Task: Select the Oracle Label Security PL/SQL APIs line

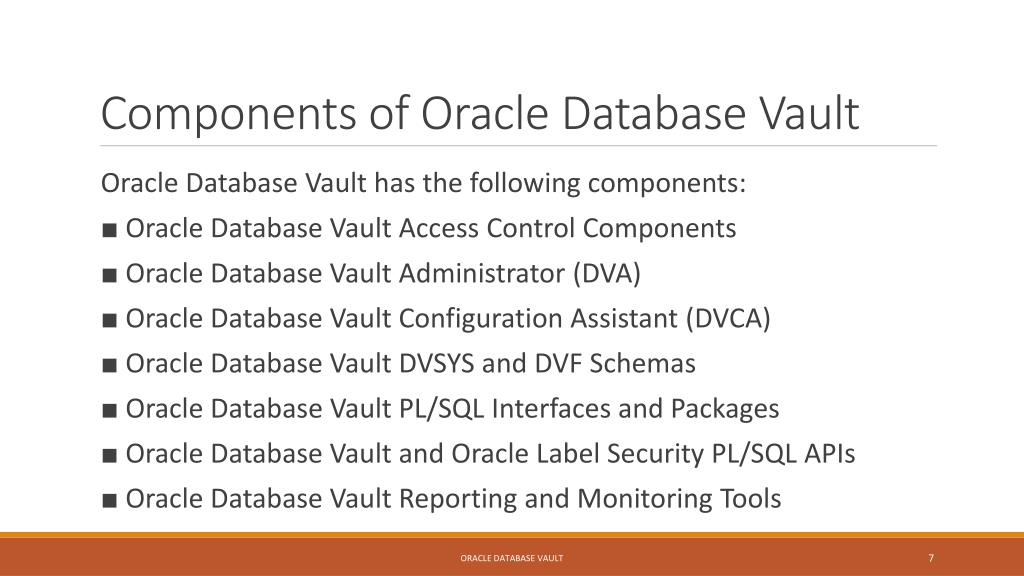Action: [490, 454]
